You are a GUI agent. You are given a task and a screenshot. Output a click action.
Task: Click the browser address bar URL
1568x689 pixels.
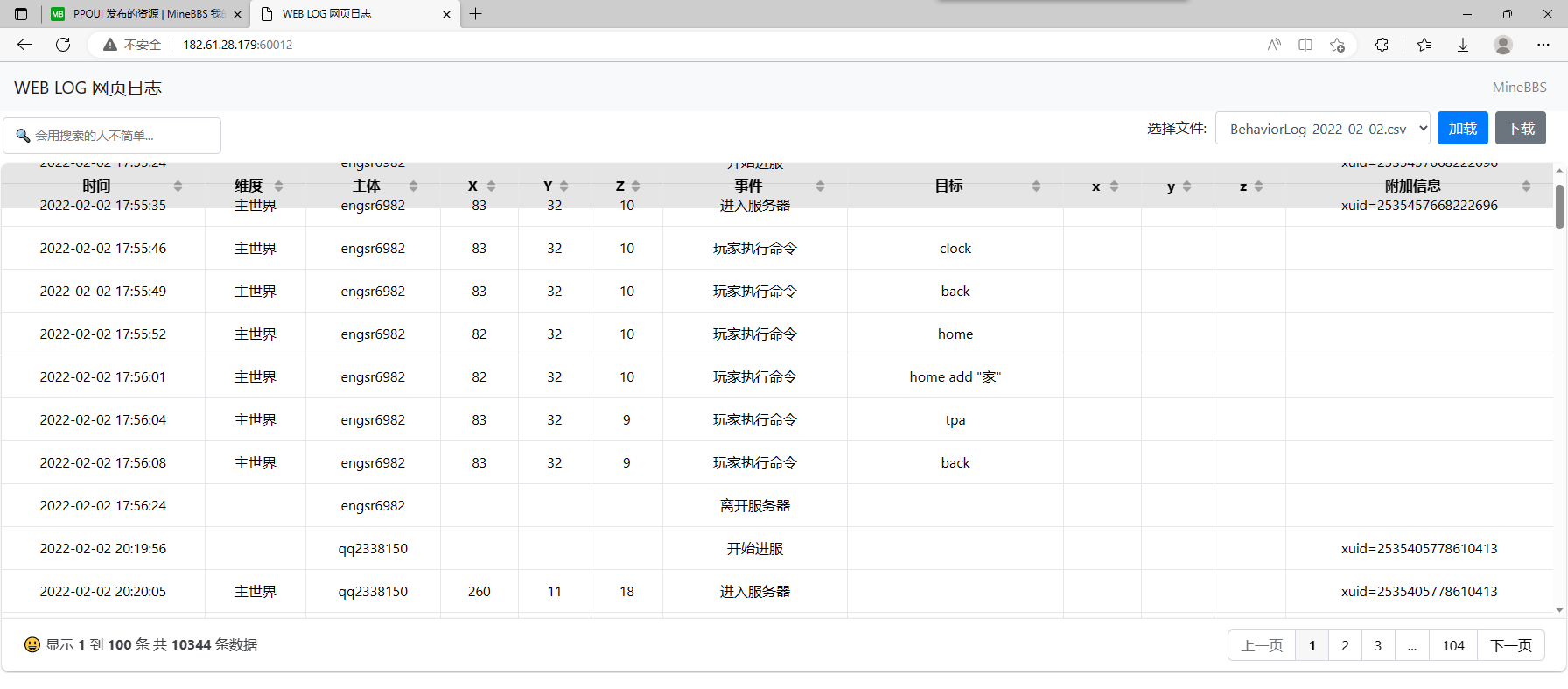238,45
